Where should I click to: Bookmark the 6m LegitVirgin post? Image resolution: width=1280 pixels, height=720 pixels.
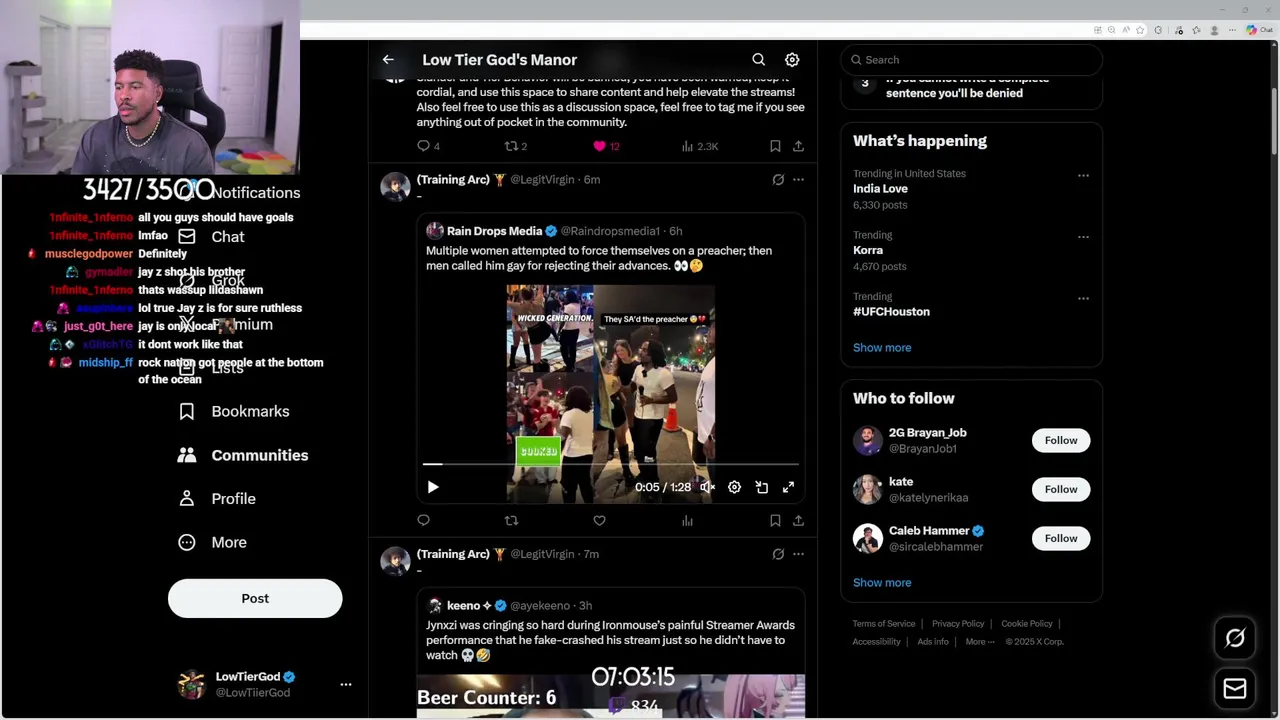coord(775,520)
